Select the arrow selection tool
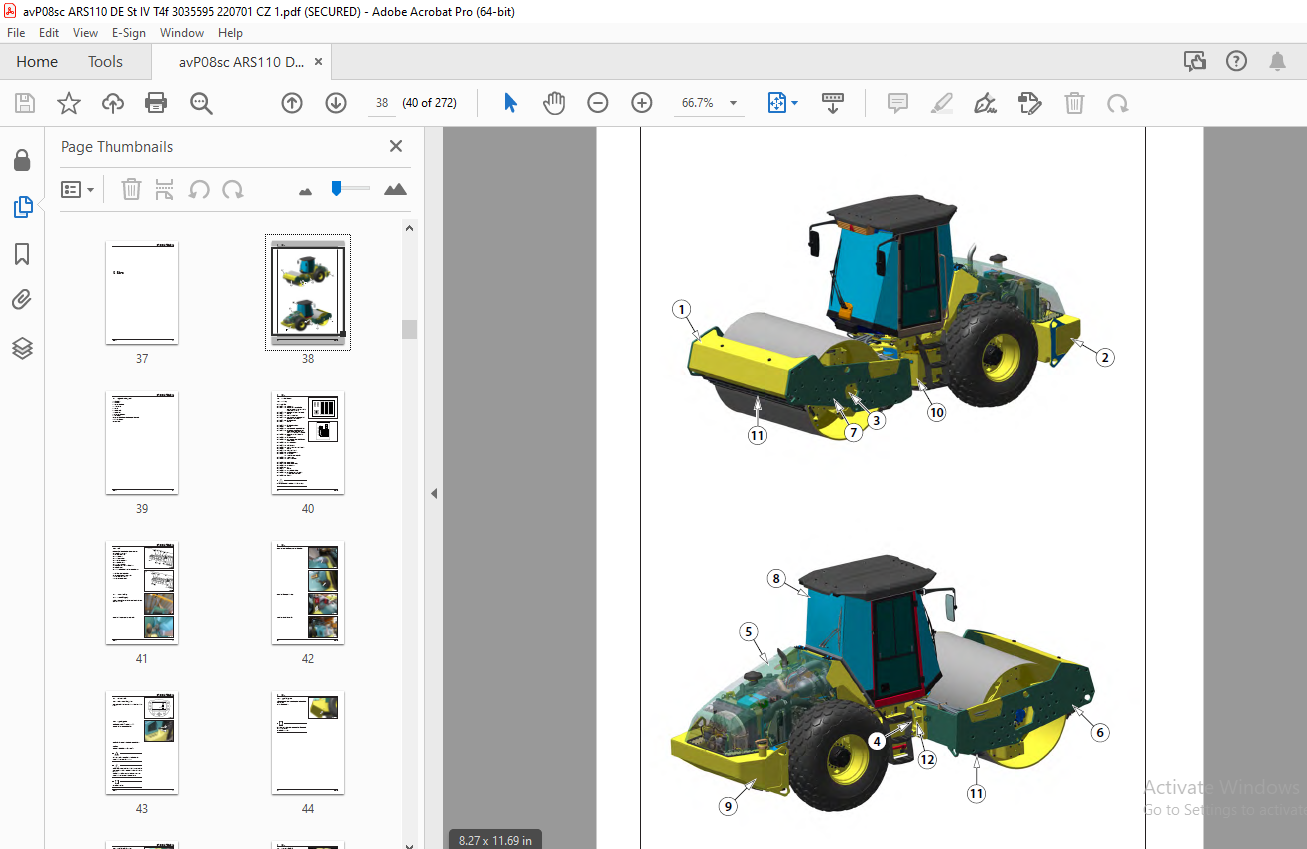 (x=511, y=103)
